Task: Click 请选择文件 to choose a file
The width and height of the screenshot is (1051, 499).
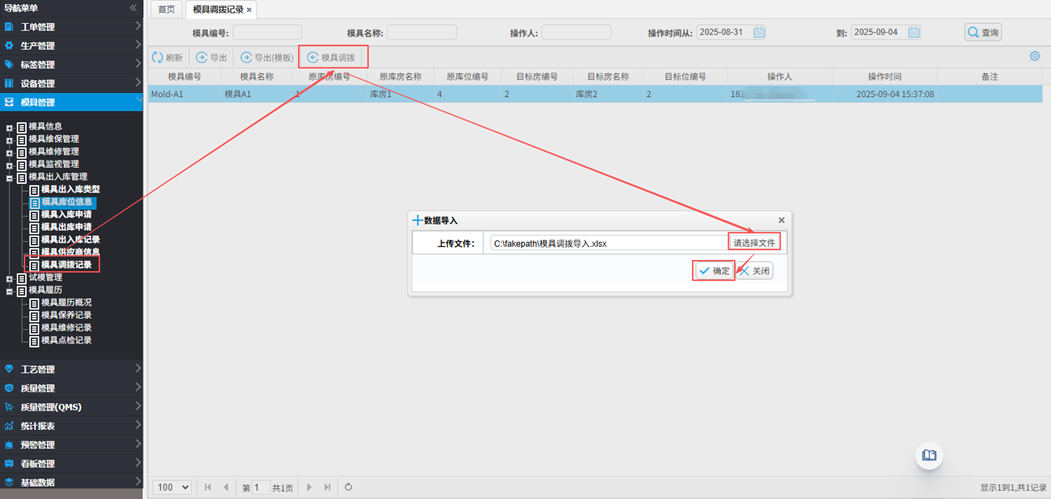Action: [x=753, y=243]
